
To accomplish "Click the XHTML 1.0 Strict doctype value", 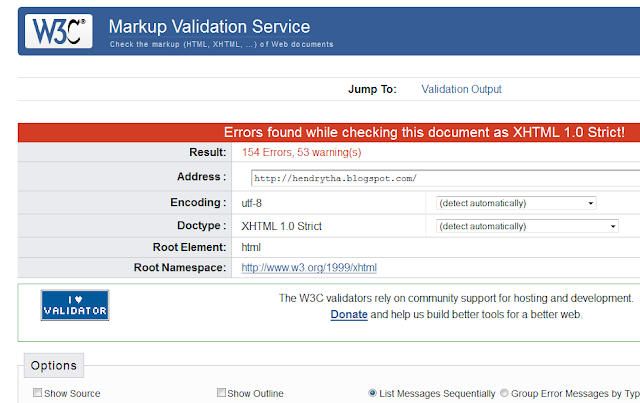I will (x=281, y=226).
